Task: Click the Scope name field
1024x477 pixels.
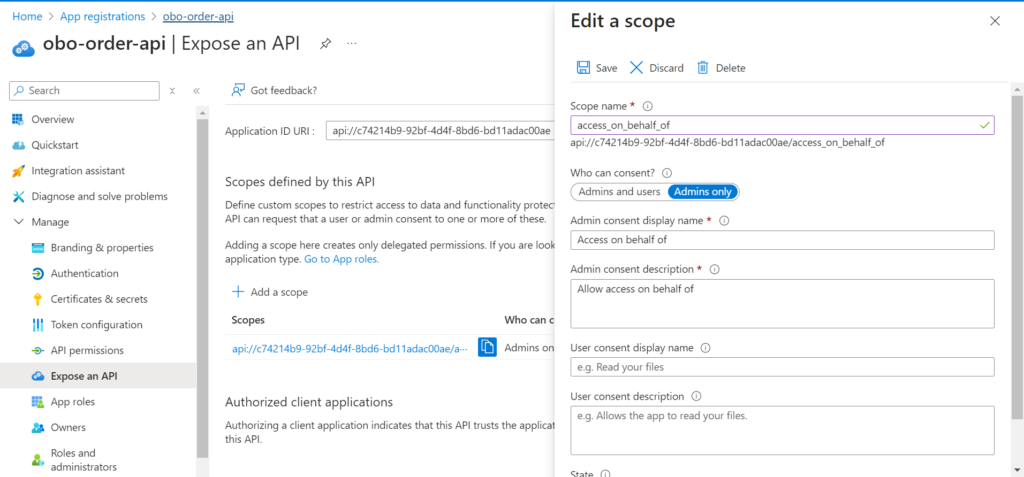Action: tap(782, 125)
